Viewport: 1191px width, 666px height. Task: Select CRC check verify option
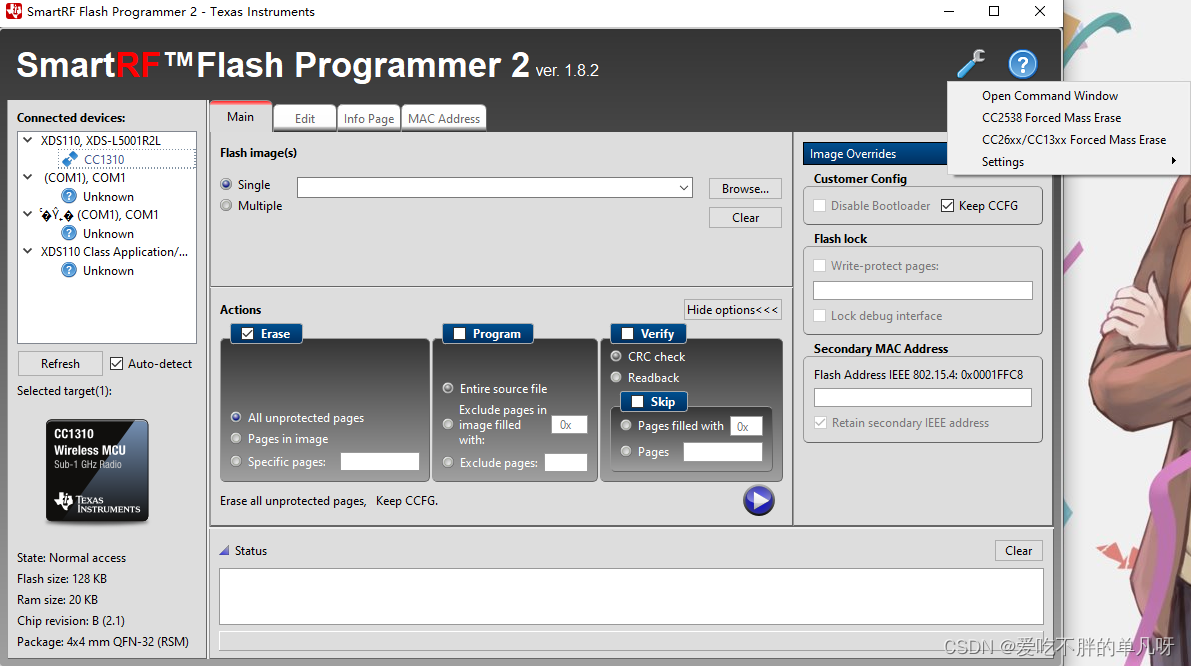click(616, 356)
